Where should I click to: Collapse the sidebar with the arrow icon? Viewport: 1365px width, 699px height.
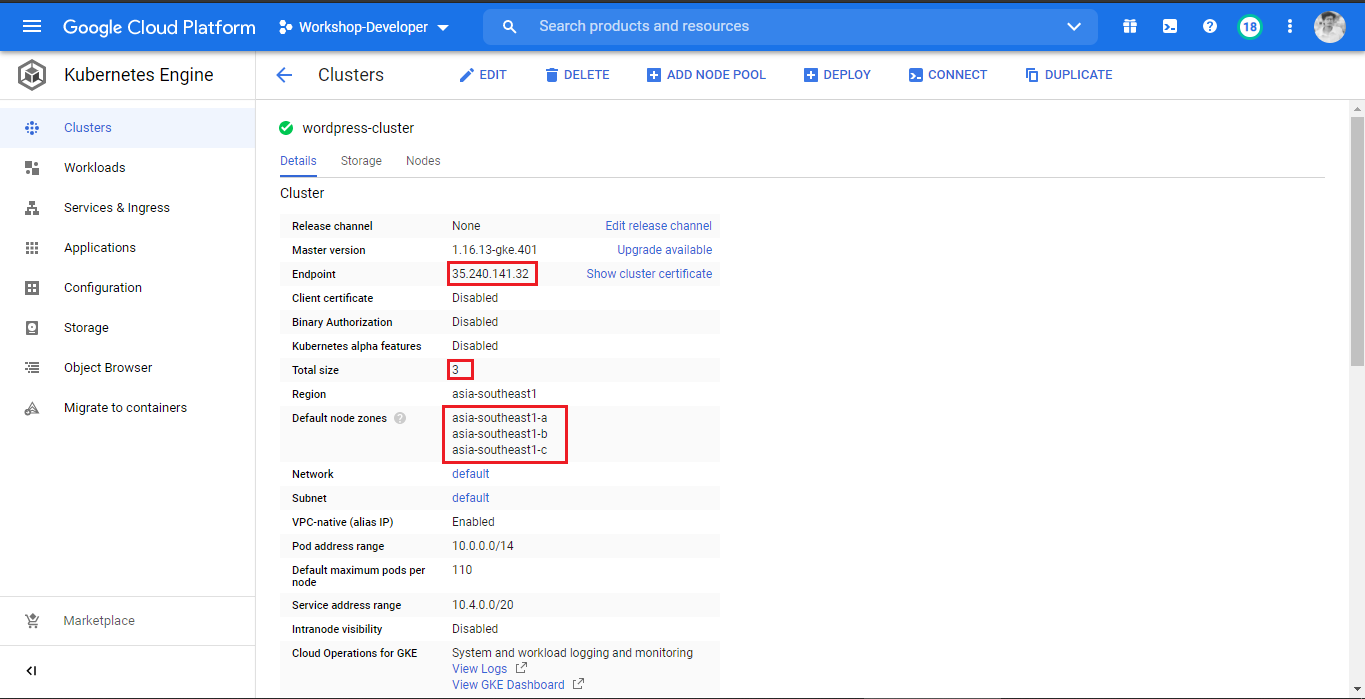[31, 671]
